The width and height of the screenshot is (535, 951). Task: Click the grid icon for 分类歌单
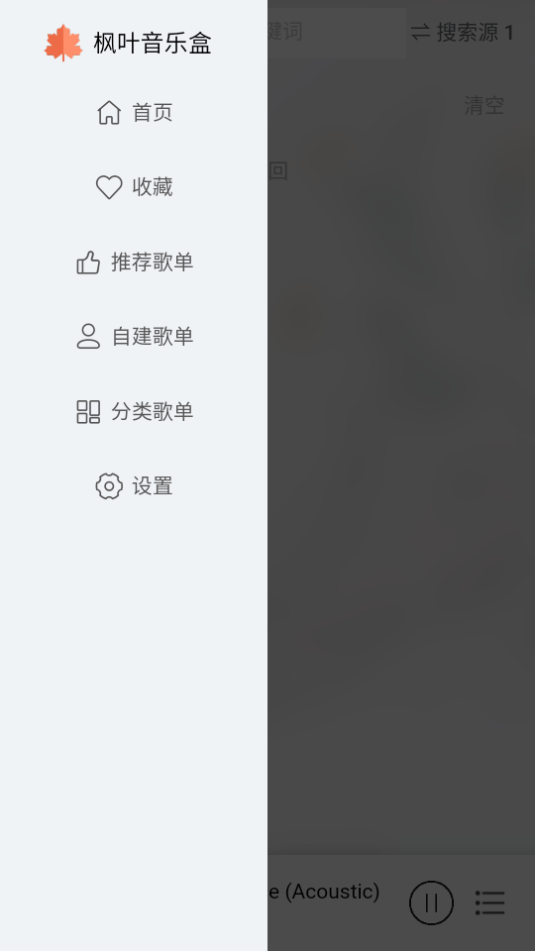point(88,412)
